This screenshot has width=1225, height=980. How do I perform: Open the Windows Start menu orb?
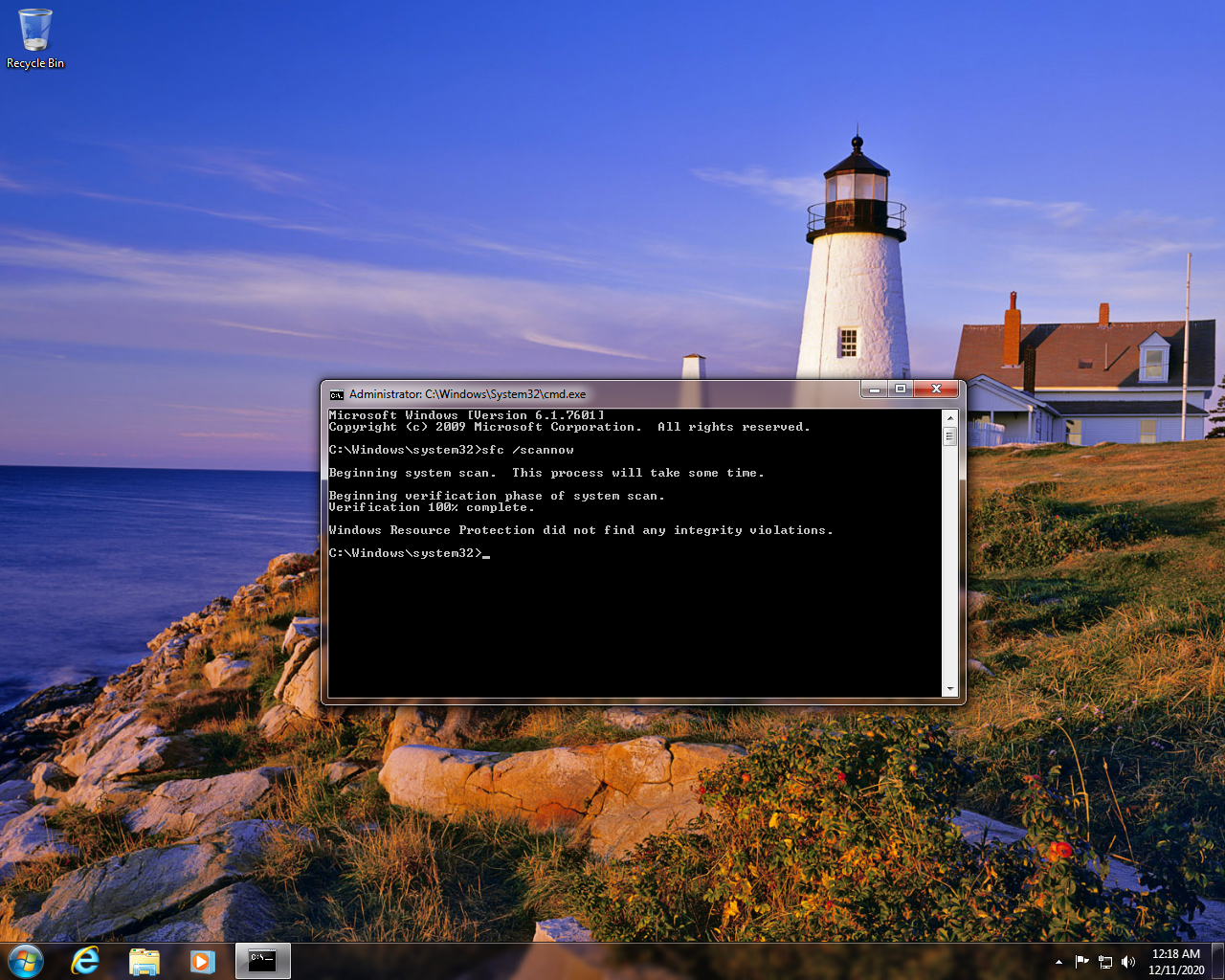pyautogui.click(x=26, y=961)
